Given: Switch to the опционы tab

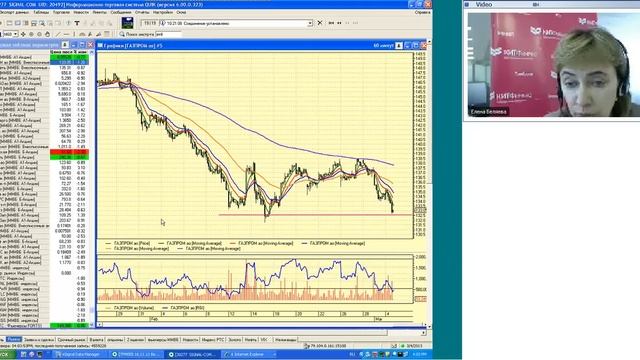Looking at the screenshot, I should (x=115, y=340).
